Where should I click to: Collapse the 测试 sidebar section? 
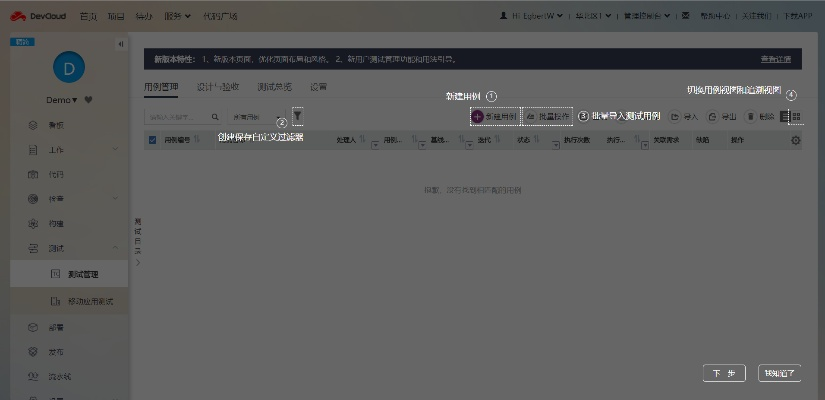(115, 248)
